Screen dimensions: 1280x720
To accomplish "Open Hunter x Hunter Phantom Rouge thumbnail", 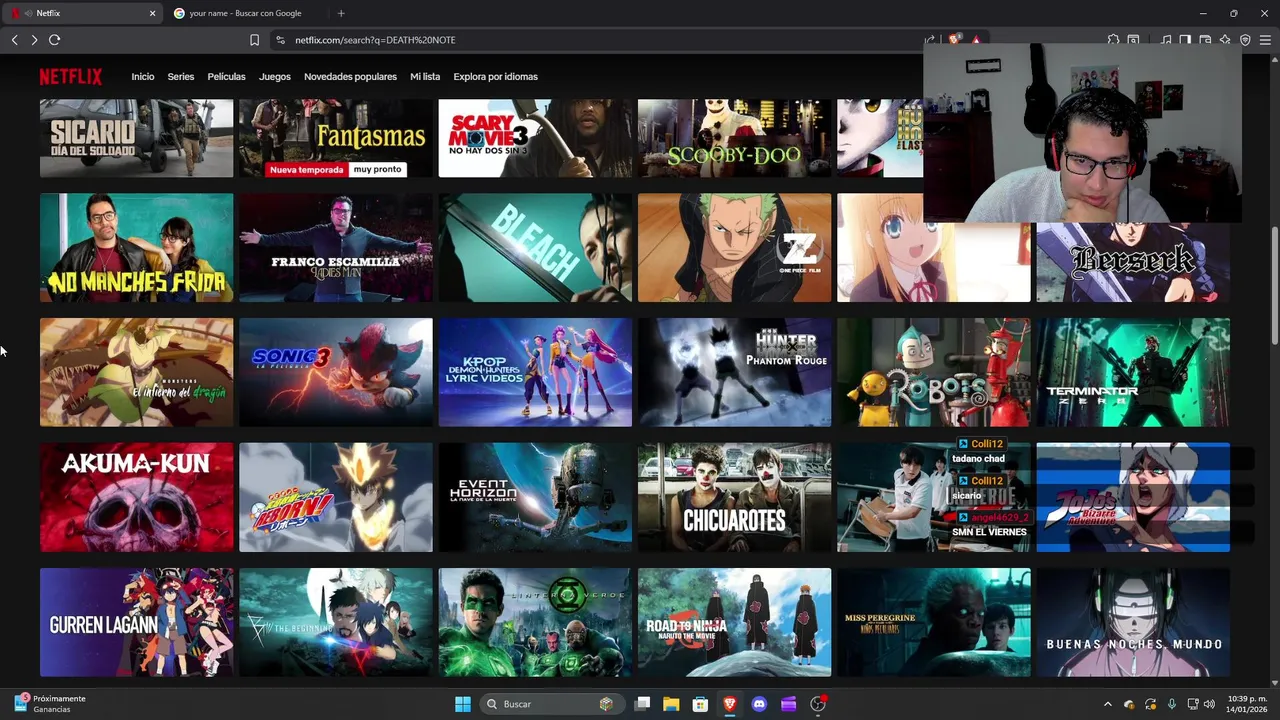I will click(734, 372).
